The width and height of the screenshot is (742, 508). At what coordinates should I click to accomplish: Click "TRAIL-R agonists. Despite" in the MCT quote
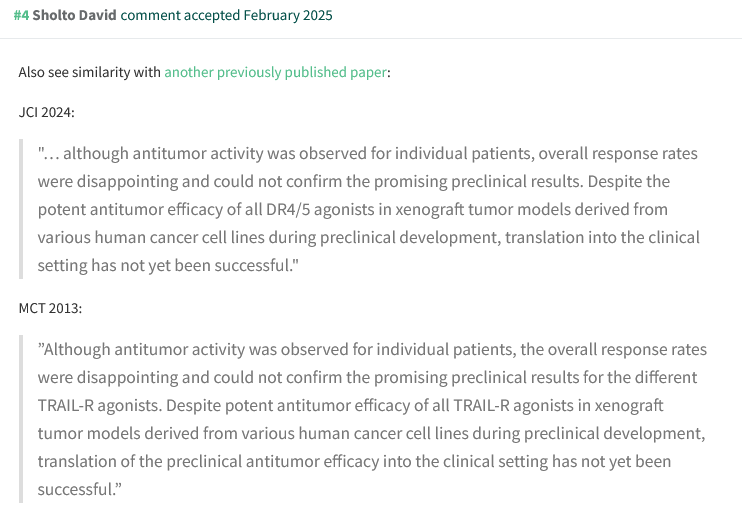(x=120, y=406)
